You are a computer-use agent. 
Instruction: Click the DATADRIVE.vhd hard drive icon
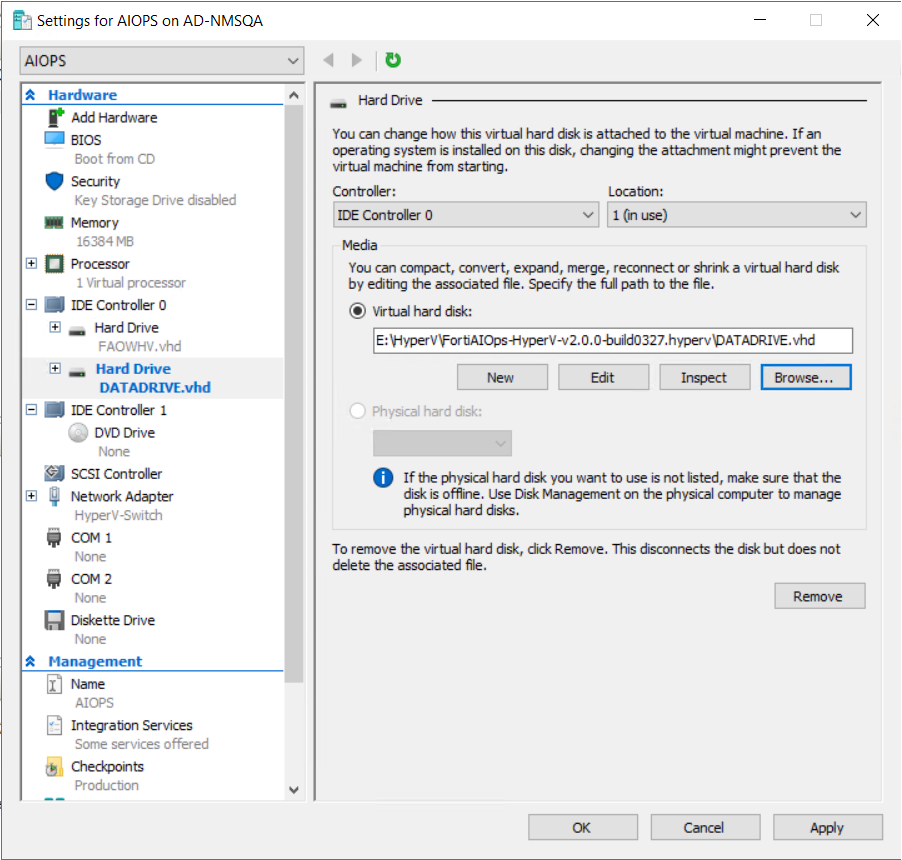pos(77,372)
